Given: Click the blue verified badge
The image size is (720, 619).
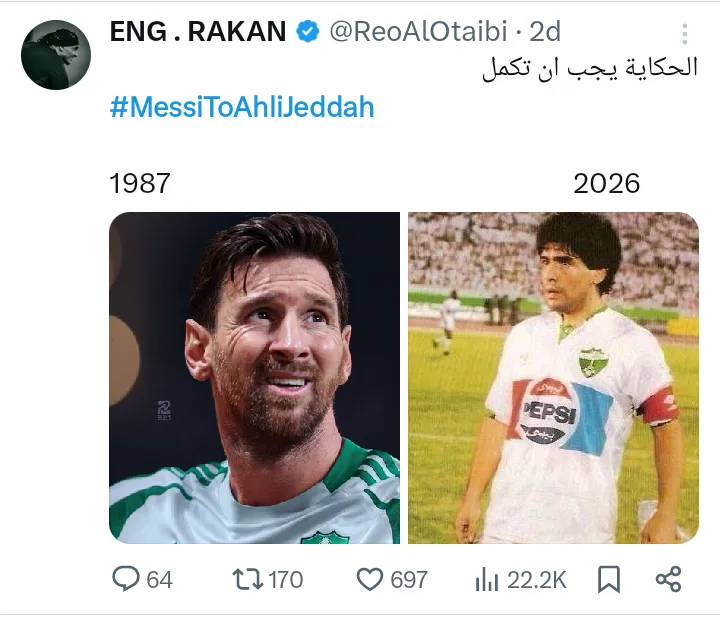Looking at the screenshot, I should click(307, 32).
